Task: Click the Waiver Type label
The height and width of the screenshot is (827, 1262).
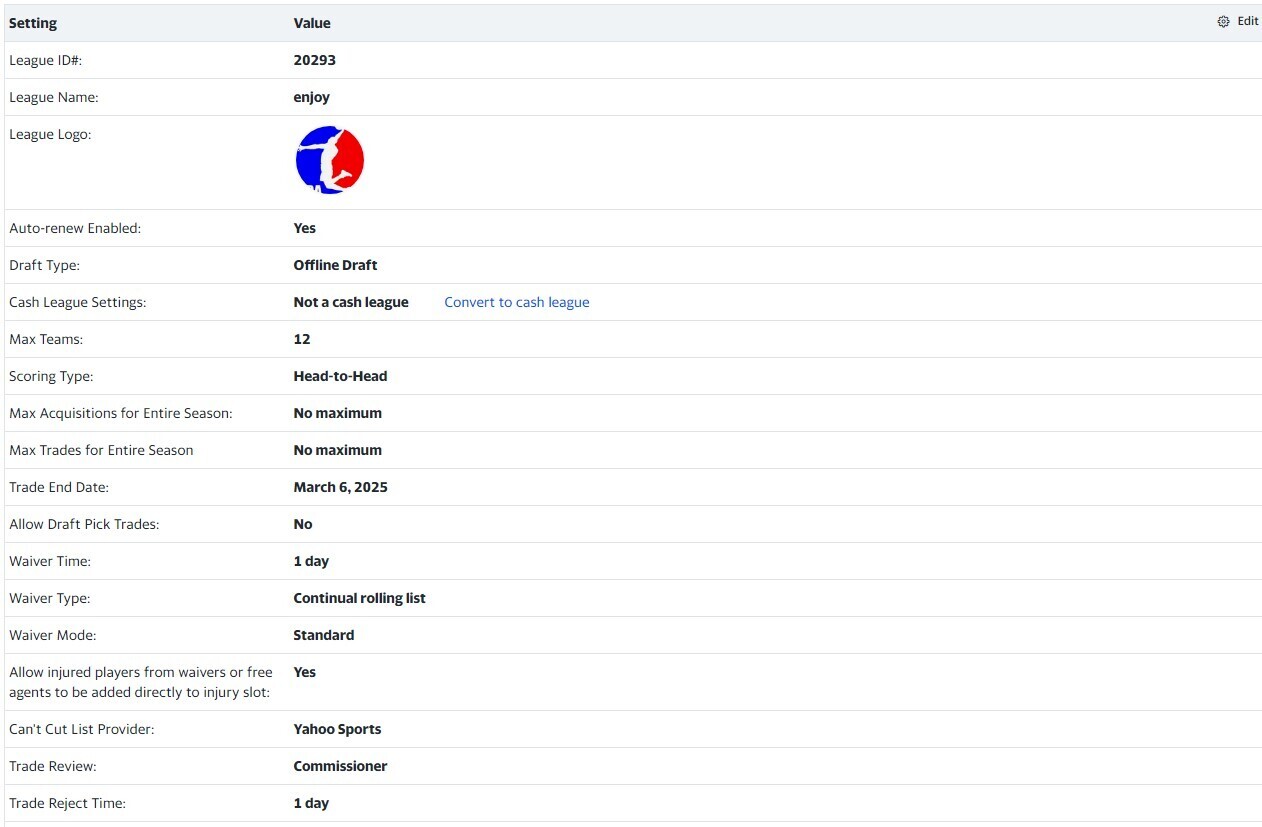Action: pos(50,598)
